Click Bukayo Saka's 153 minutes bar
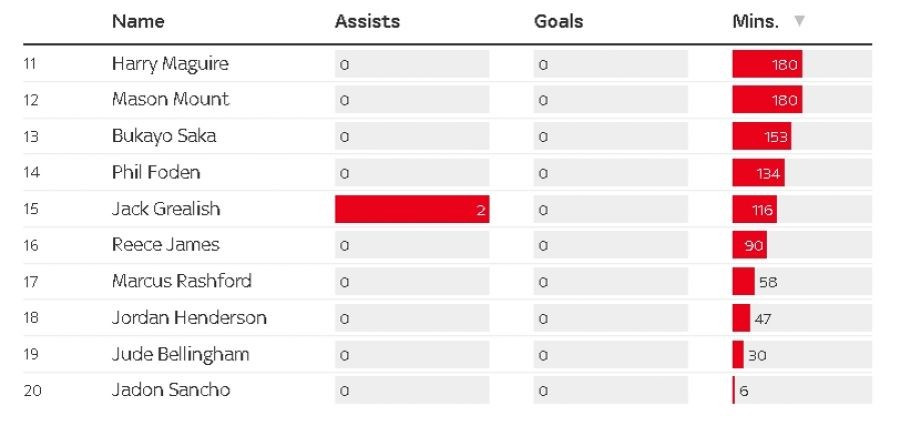Image resolution: width=900 pixels, height=436 pixels. click(x=761, y=136)
